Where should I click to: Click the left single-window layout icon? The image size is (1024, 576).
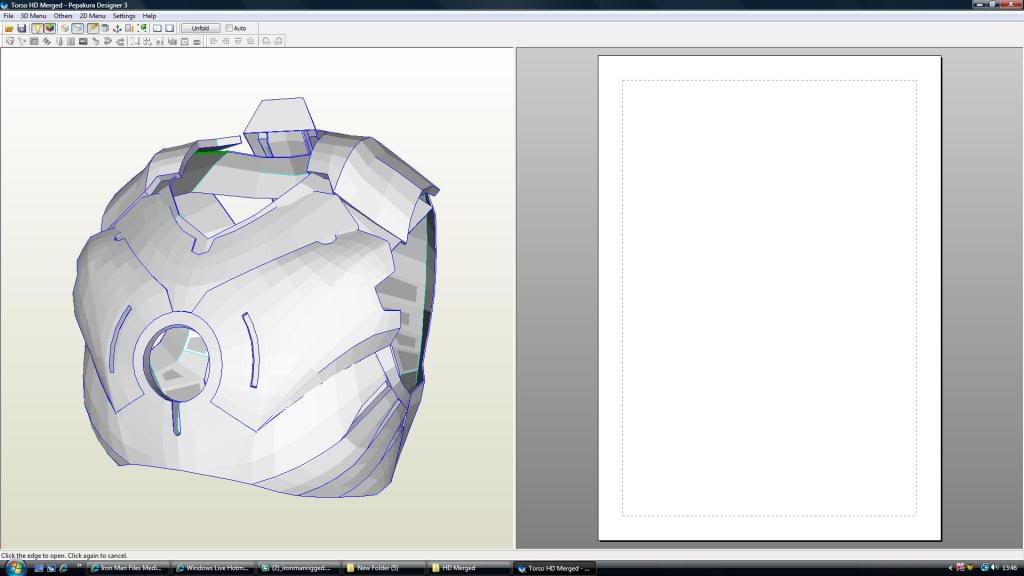[x=157, y=28]
